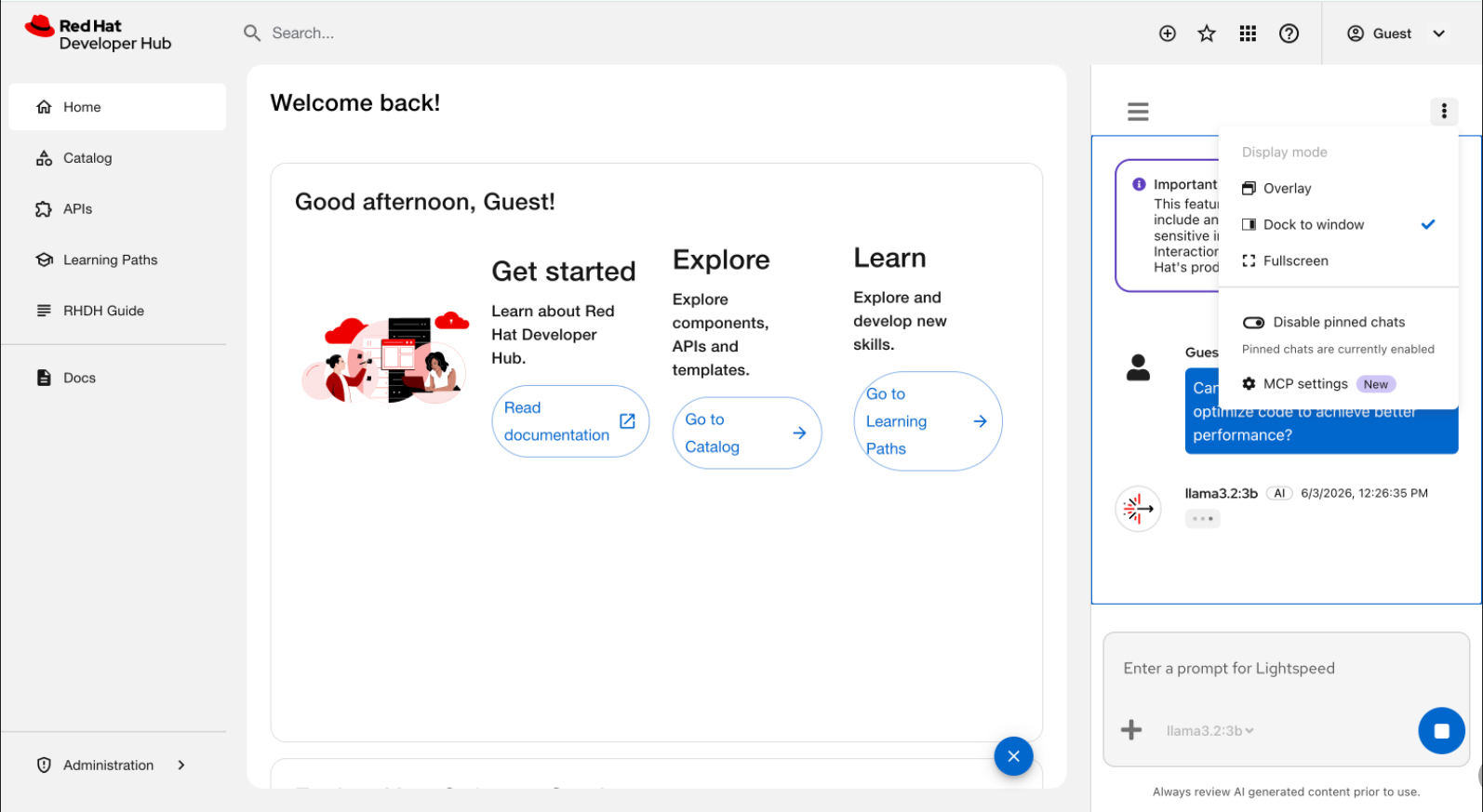1483x812 pixels.
Task: Click the Lightspeed kebab options icon
Action: point(1444,112)
